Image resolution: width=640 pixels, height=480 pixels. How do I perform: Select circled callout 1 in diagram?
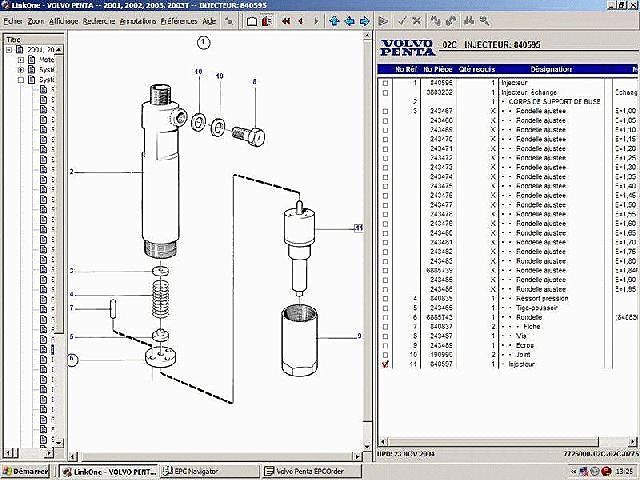tap(204, 42)
